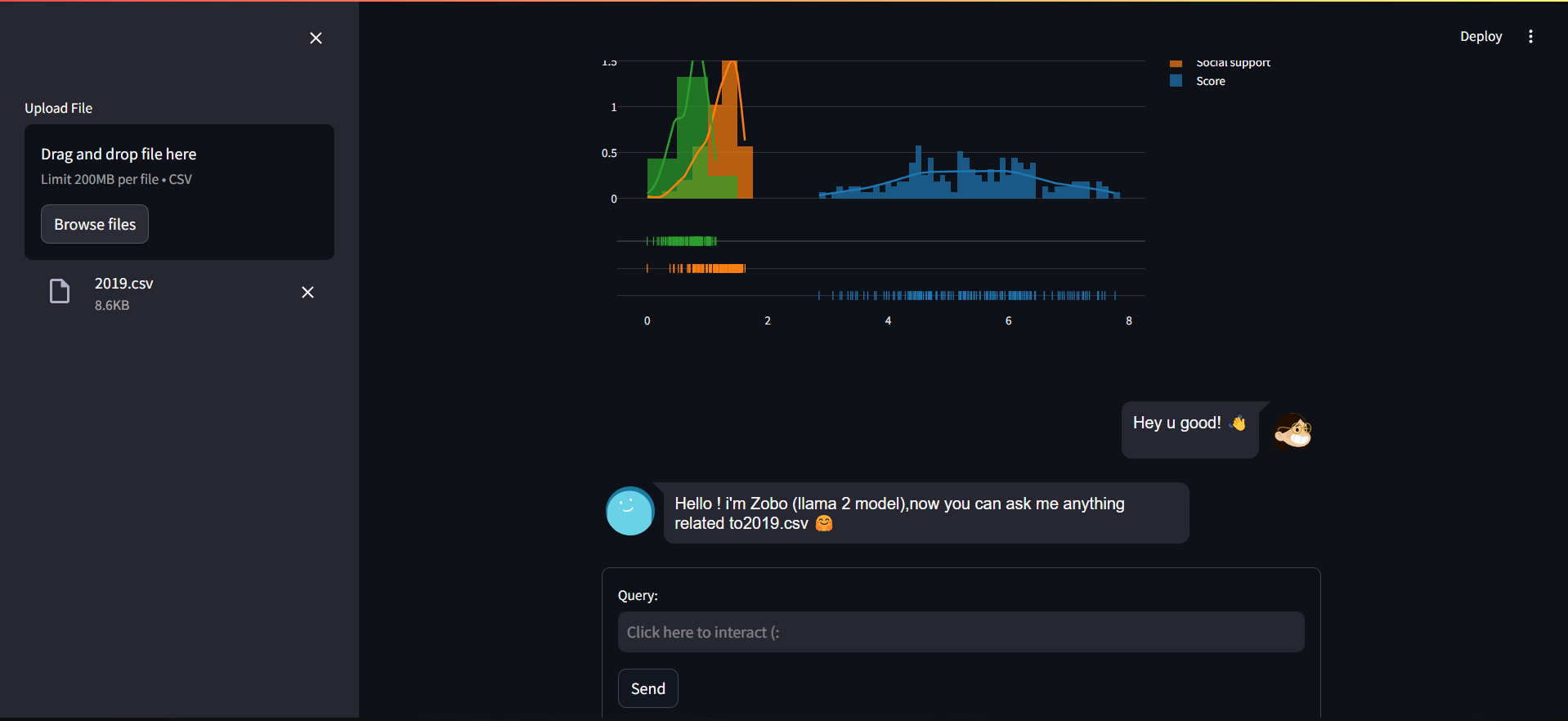Click the Score legend label
1568x721 pixels.
1210,81
